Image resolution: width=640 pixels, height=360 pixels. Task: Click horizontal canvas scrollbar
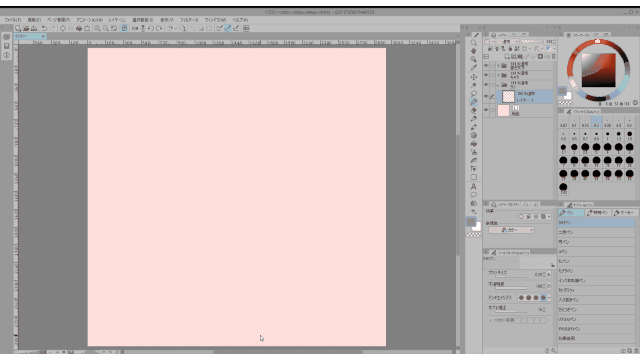click(288, 351)
